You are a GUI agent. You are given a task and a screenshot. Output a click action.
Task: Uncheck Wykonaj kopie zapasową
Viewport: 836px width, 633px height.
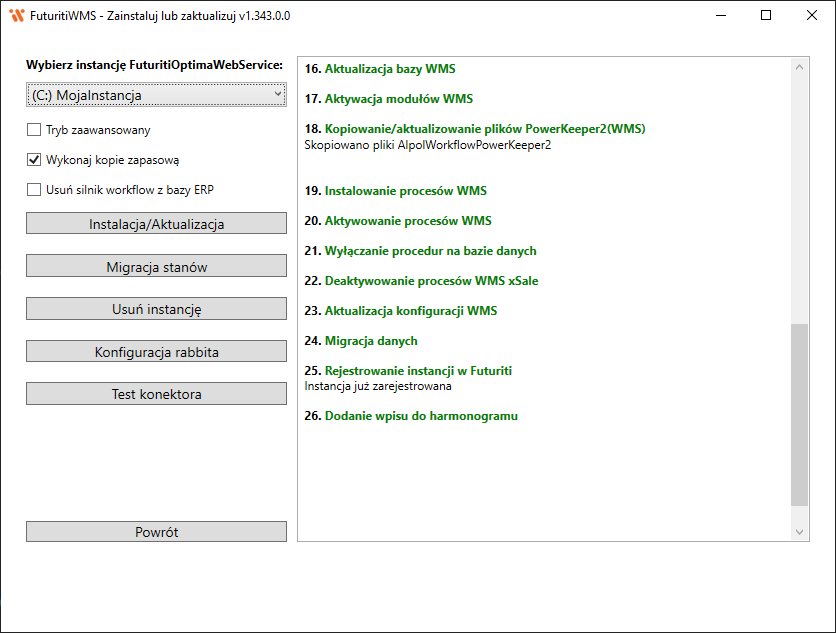point(34,159)
